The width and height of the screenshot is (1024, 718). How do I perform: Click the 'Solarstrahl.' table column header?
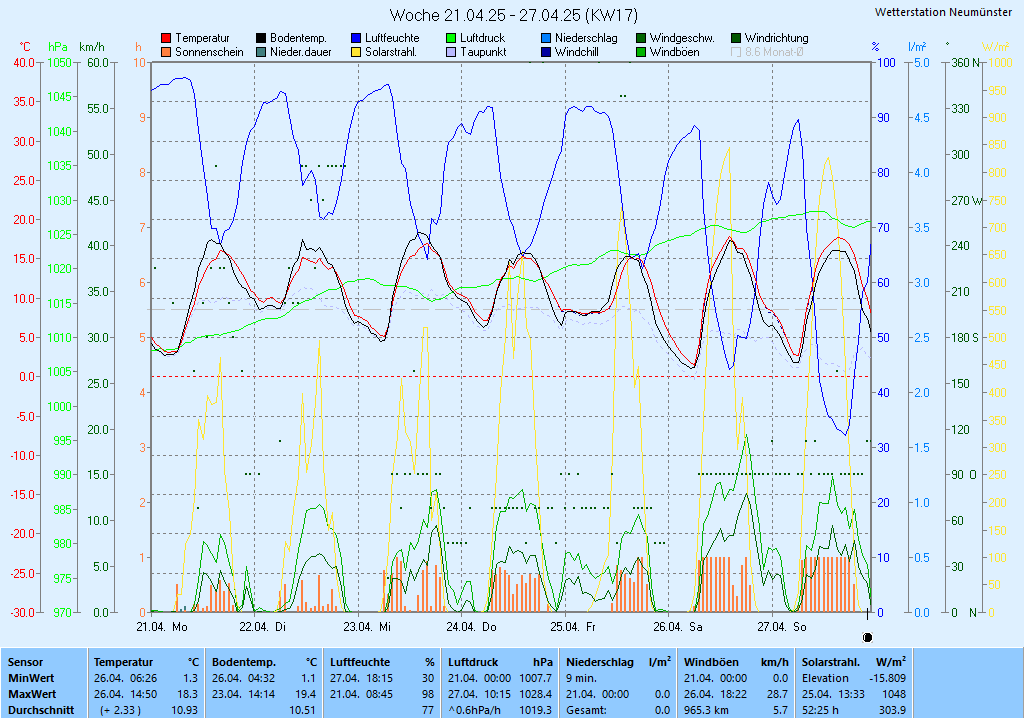pyautogui.click(x=833, y=662)
